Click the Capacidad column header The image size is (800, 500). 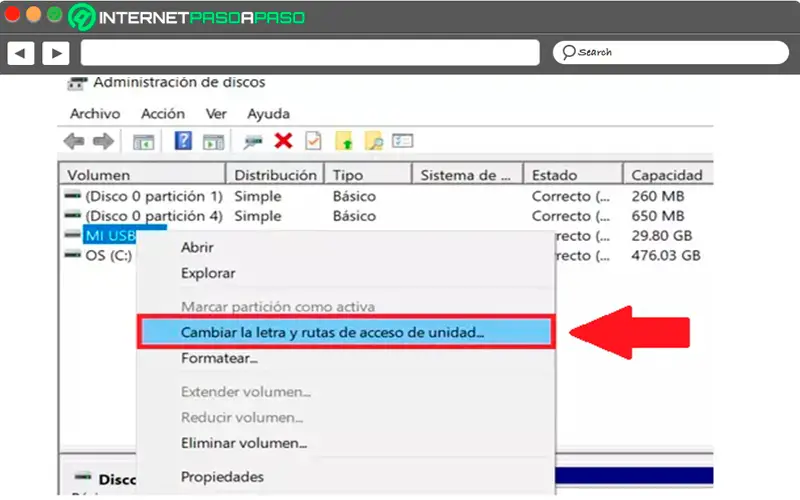pos(668,175)
